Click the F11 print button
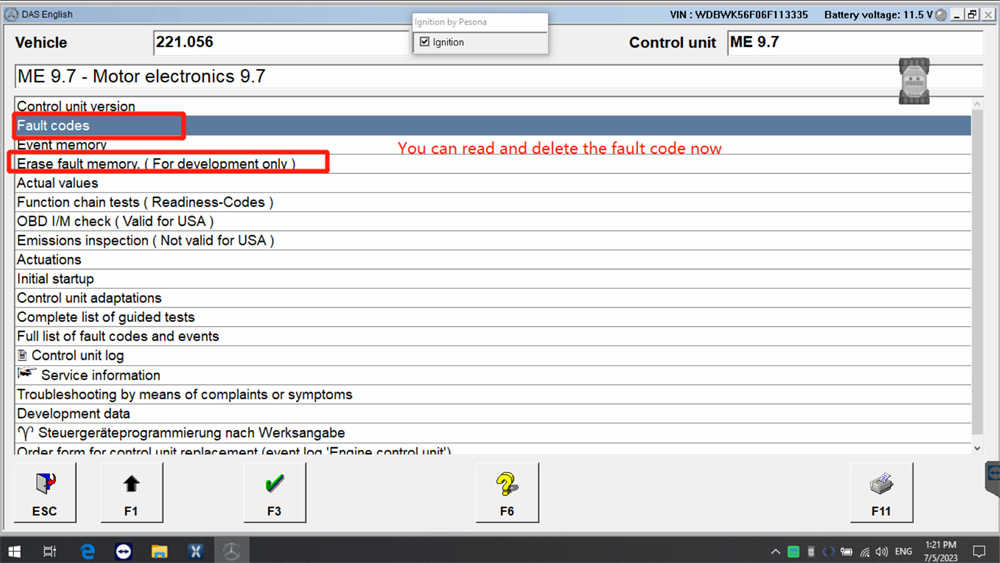The image size is (1000, 563). (x=880, y=492)
